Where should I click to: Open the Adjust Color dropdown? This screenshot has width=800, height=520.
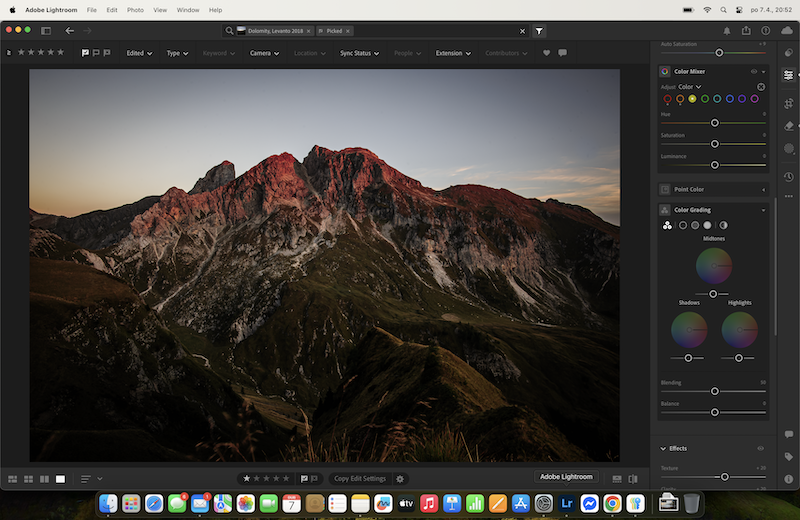(x=690, y=87)
